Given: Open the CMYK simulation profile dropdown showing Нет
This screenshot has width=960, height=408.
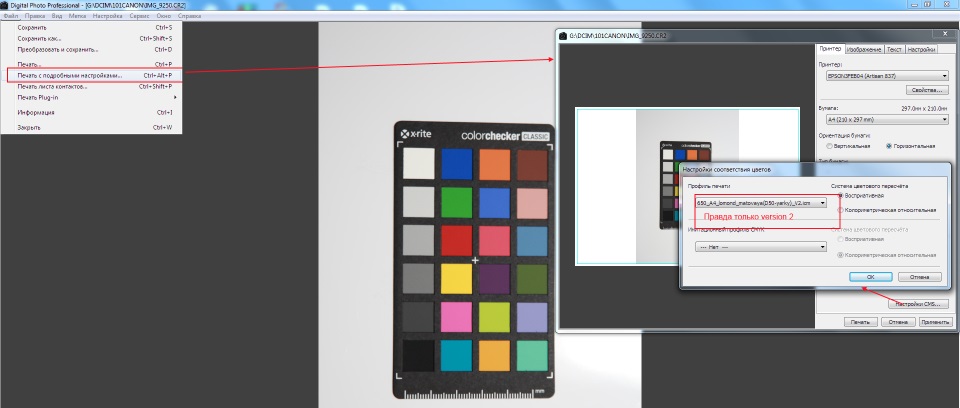Looking at the screenshot, I should 760,247.
